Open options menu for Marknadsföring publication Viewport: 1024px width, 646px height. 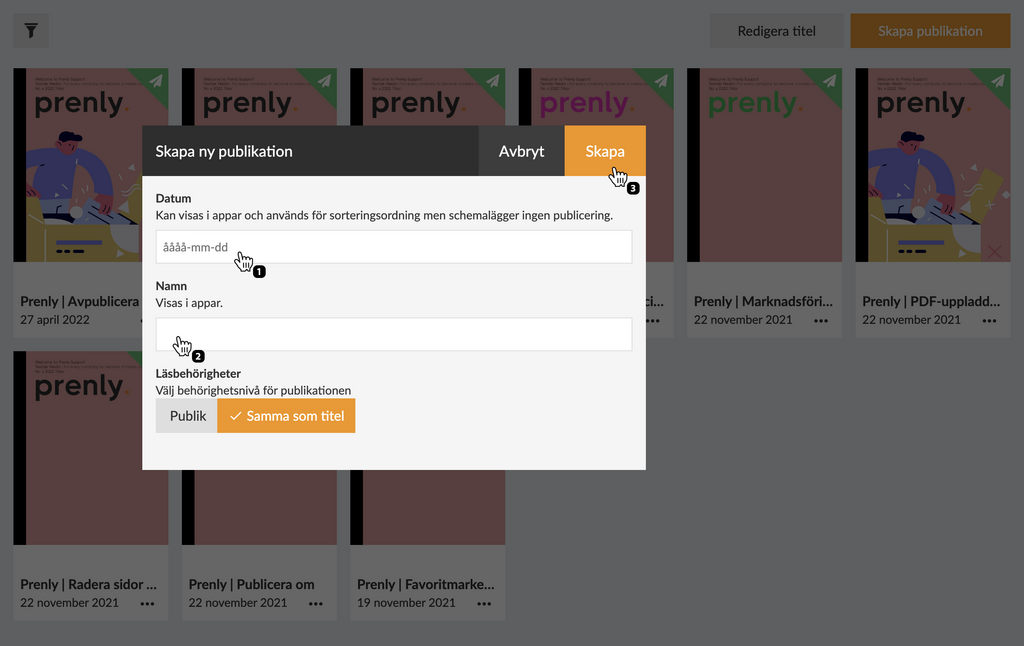[x=820, y=321]
